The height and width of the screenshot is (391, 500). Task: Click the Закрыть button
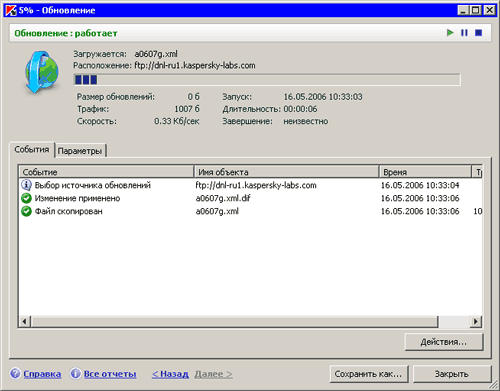(x=452, y=374)
